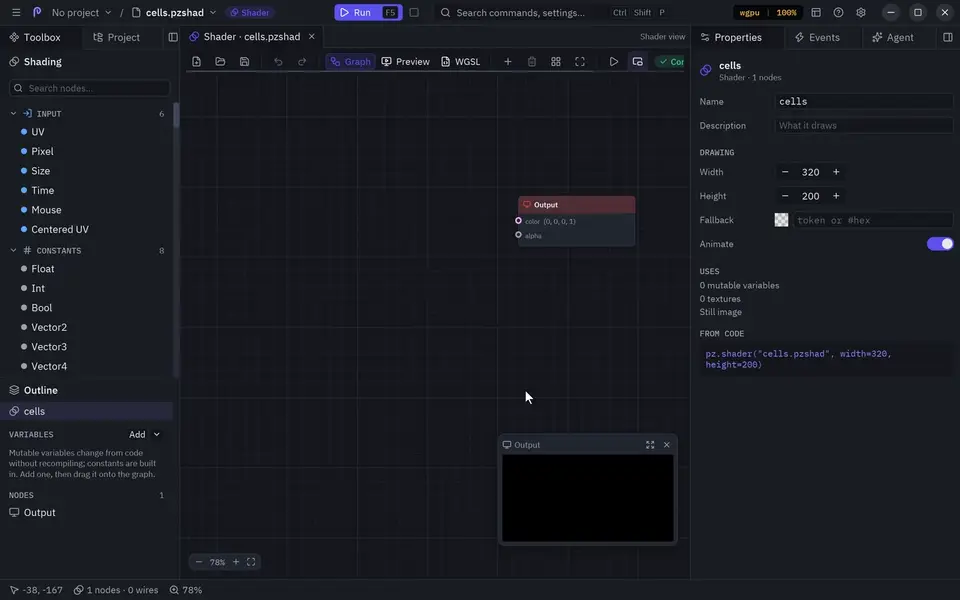Delete selection with trash icon

click(531, 62)
